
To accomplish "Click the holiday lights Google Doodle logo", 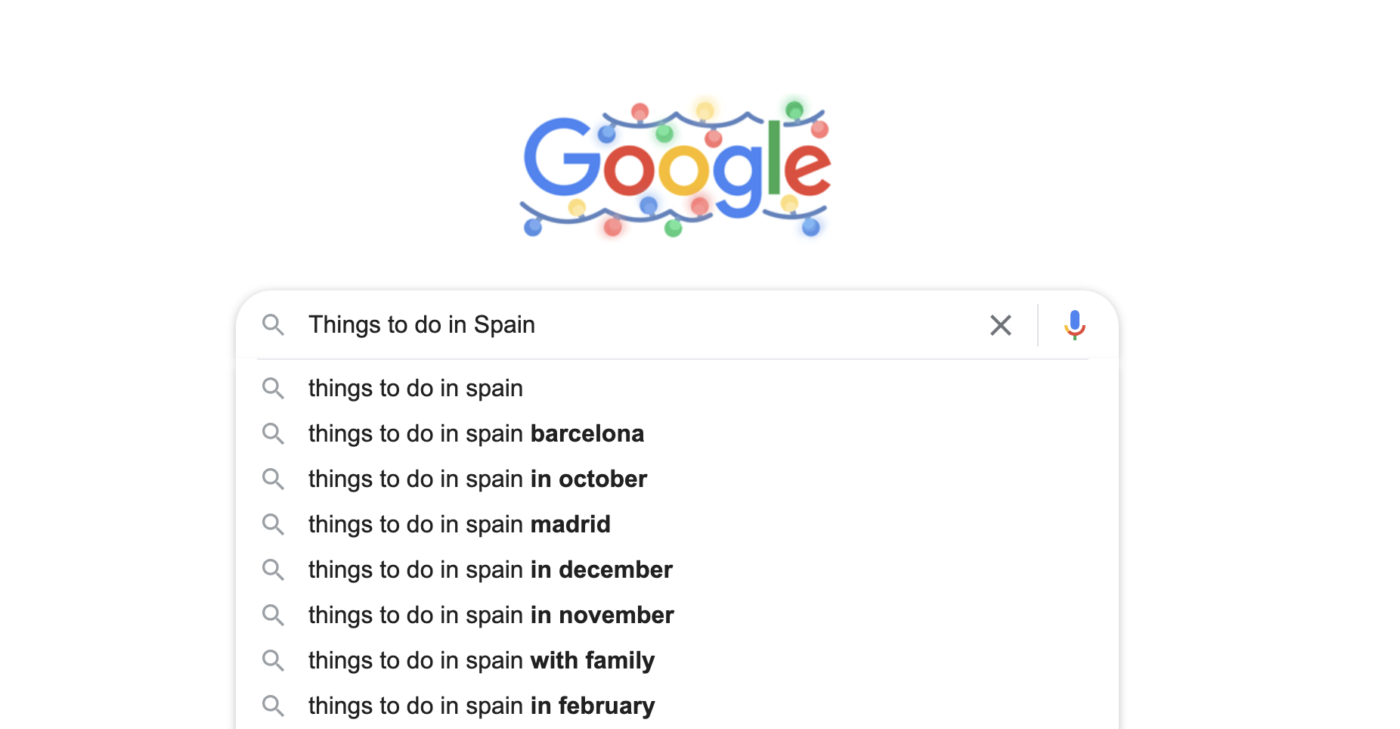I will click(x=675, y=168).
